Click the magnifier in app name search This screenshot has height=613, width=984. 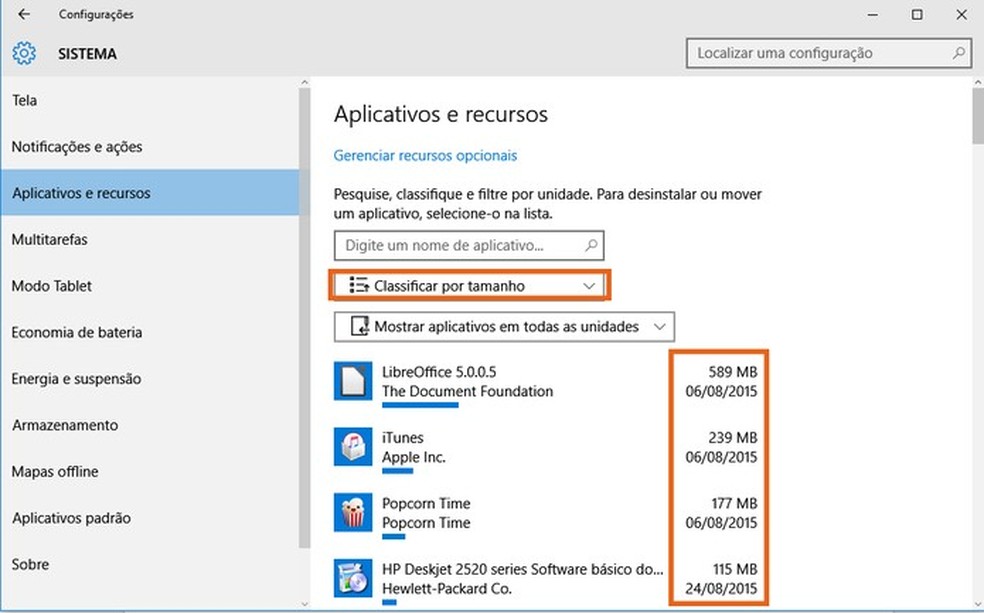pyautogui.click(x=591, y=245)
